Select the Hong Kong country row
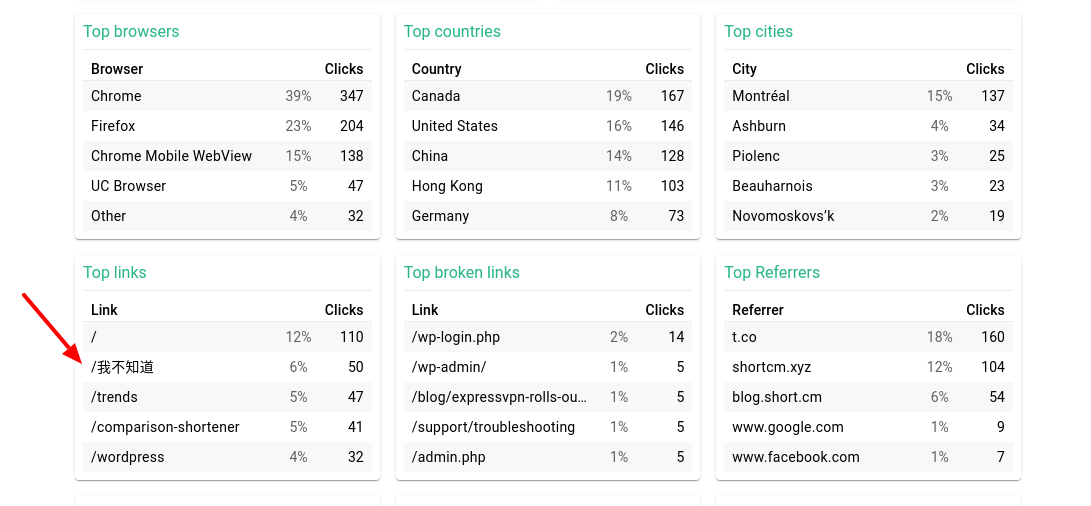Viewport: 1091px width, 506px height. click(x=548, y=186)
